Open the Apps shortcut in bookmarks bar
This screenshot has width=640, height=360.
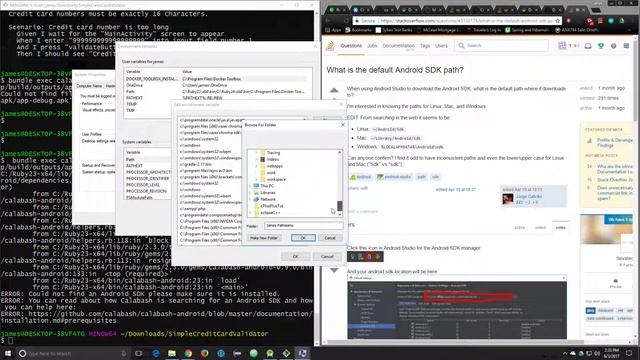(333, 30)
